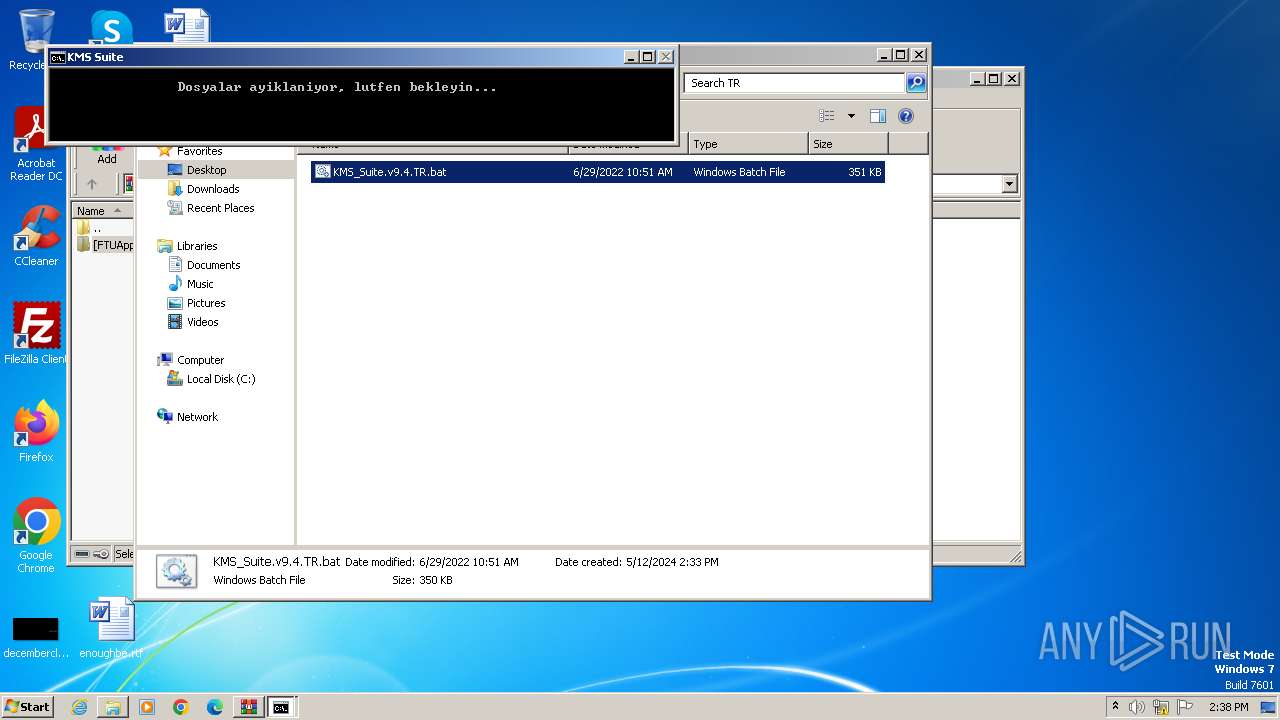
Task: Click the volume speaker tray icon
Action: coord(1136,707)
